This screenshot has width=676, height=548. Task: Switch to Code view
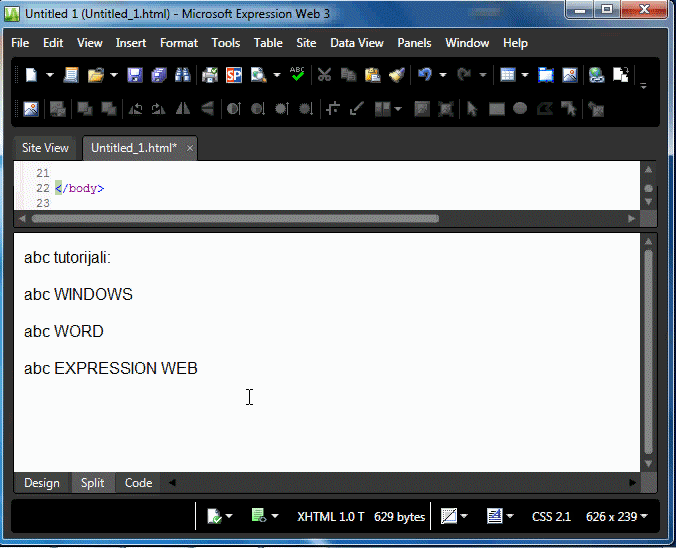coord(138,483)
